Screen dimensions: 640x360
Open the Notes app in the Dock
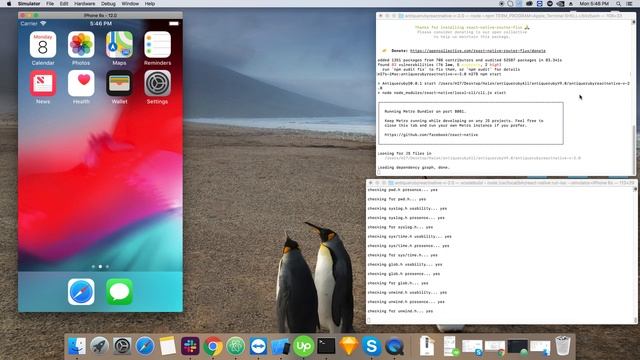167,347
